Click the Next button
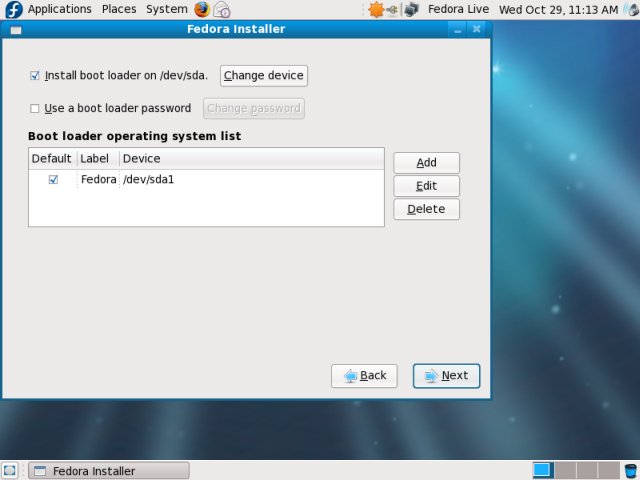This screenshot has width=640, height=480. (x=446, y=376)
